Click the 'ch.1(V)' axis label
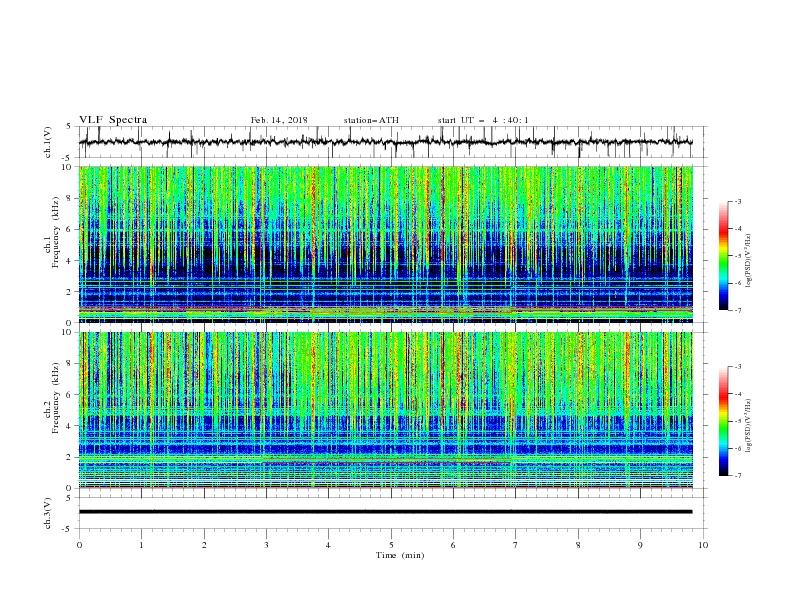Viewport: 792px width, 612px height. click(x=48, y=142)
